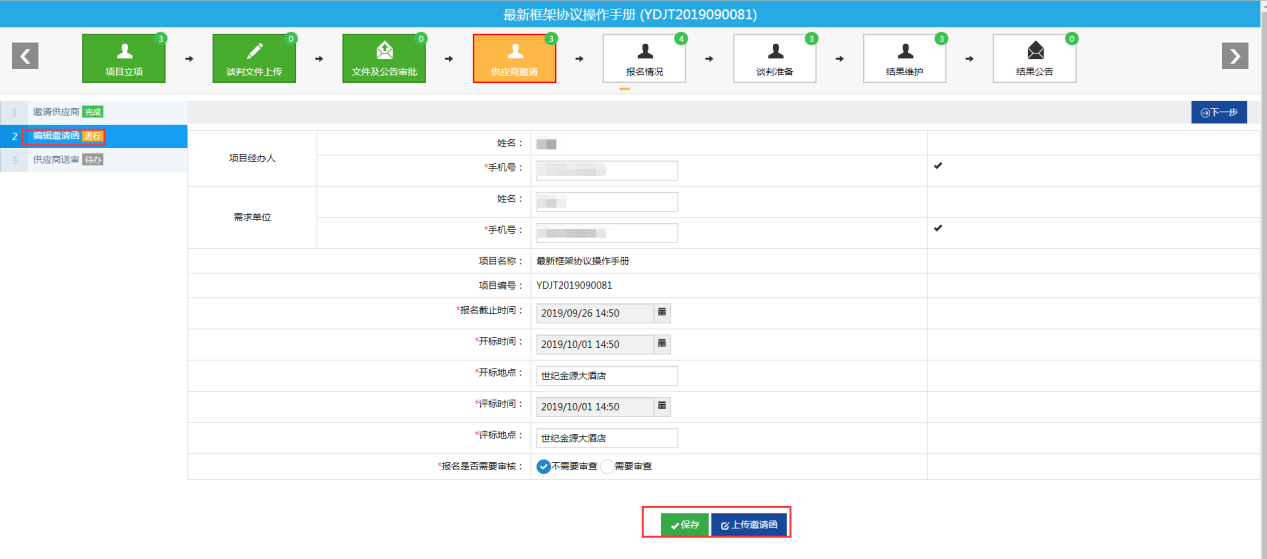This screenshot has width=1267, height=559.
Task: Click the 项目经办人 row label
Action: tap(252, 158)
